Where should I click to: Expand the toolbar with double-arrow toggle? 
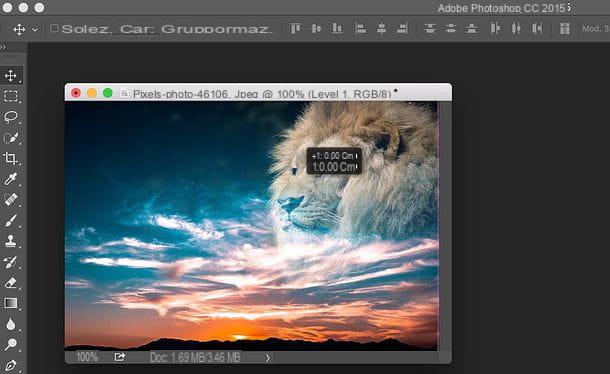[x=3, y=47]
